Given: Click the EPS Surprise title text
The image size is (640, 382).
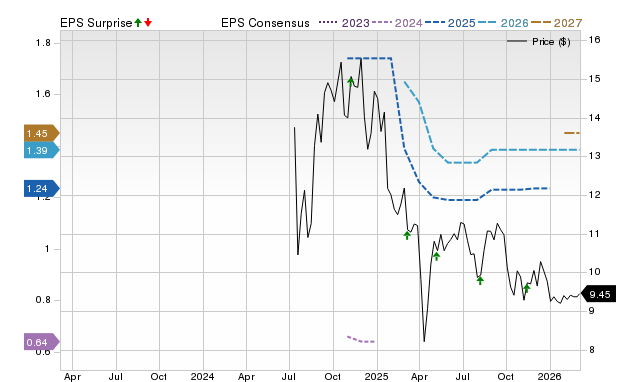Looking at the screenshot, I should click(96, 23).
